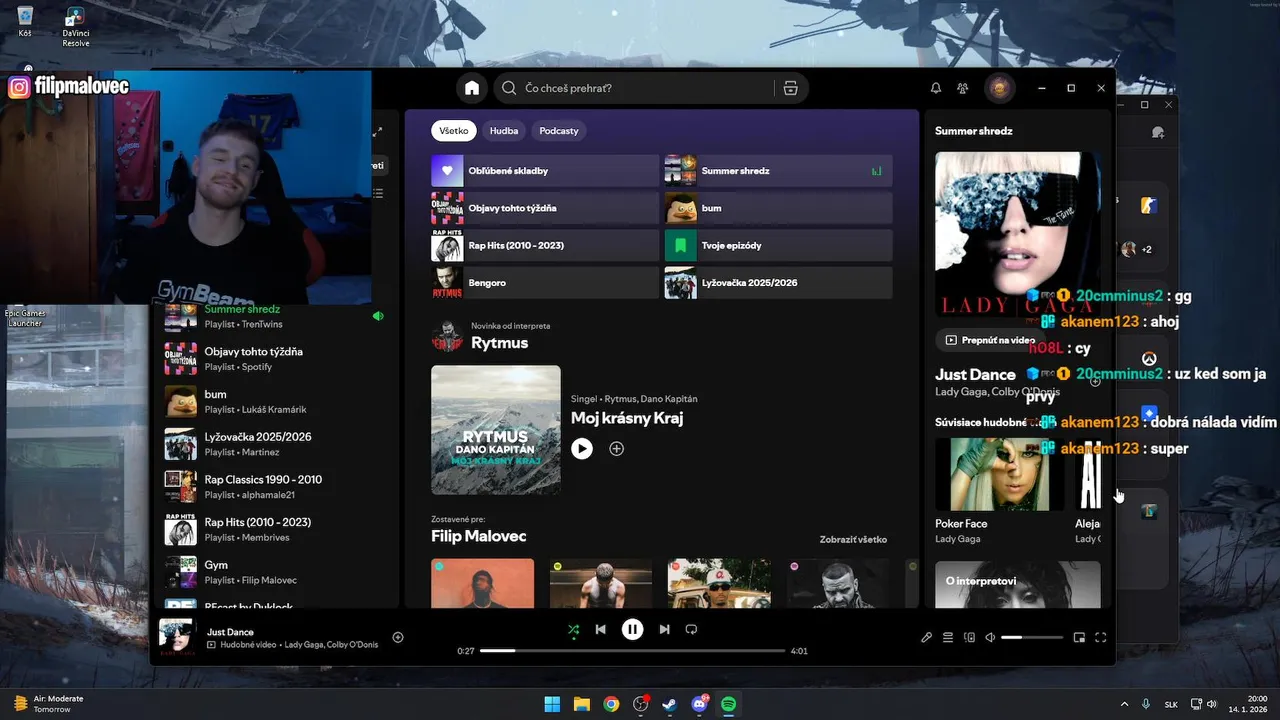Open connect to a device
Screen dimensions: 1280x720
click(x=969, y=637)
